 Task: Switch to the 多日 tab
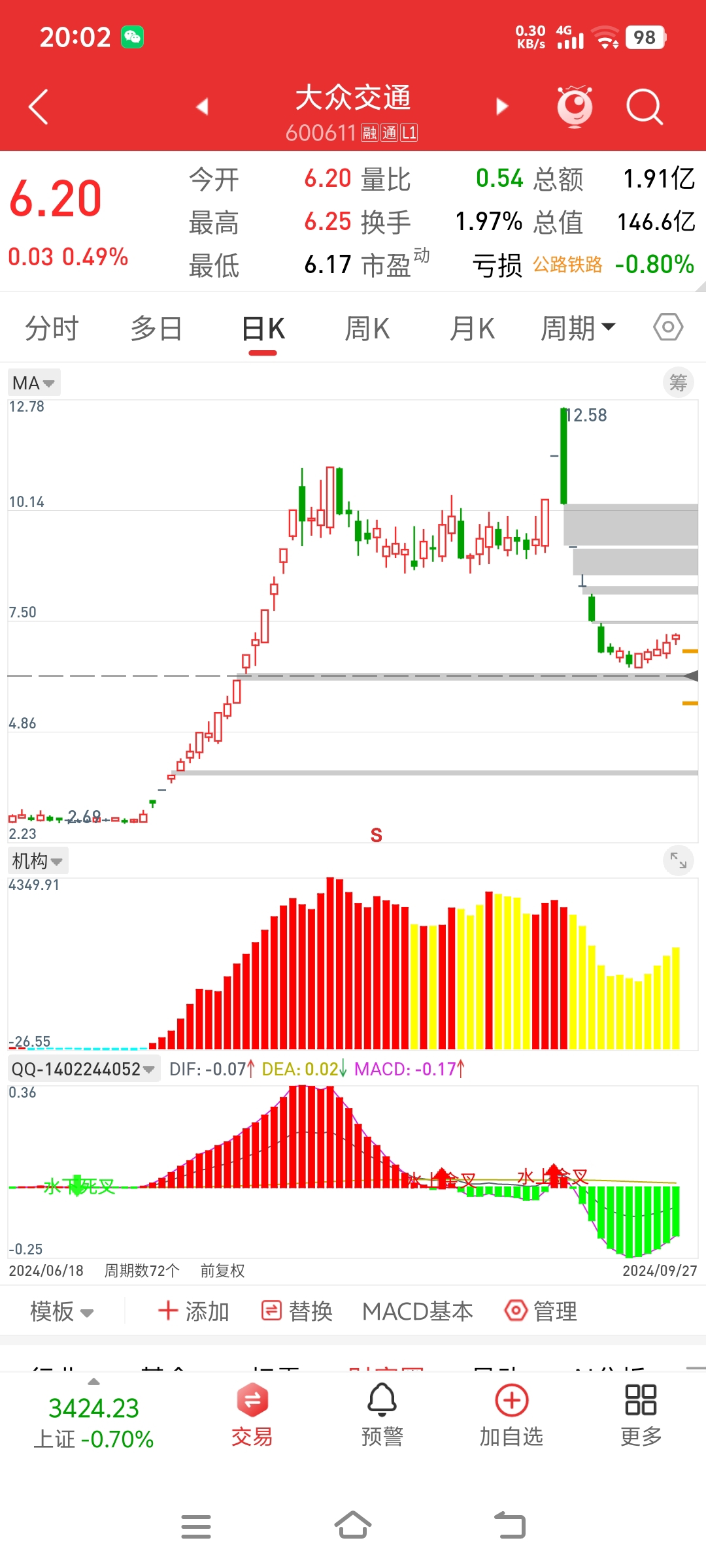click(x=156, y=328)
